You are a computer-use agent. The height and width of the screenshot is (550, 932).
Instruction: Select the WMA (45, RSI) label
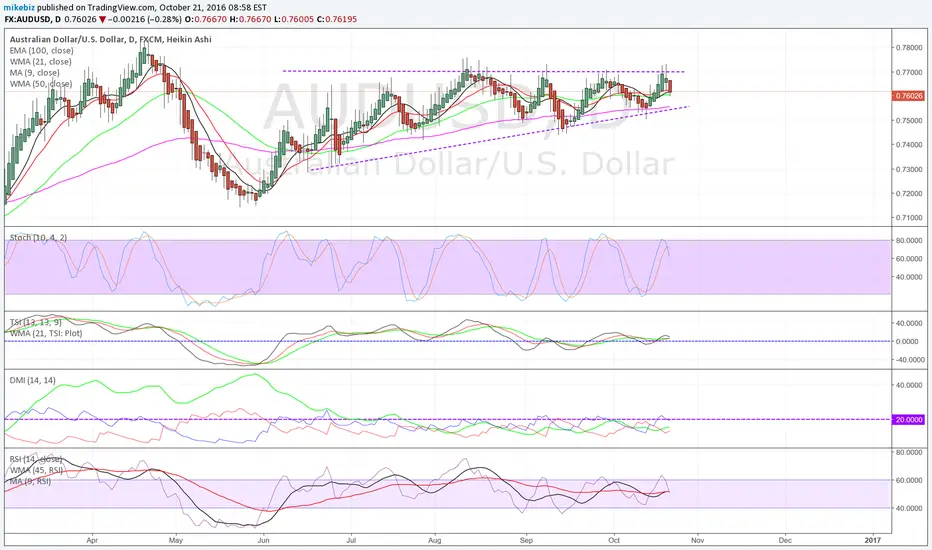36,470
